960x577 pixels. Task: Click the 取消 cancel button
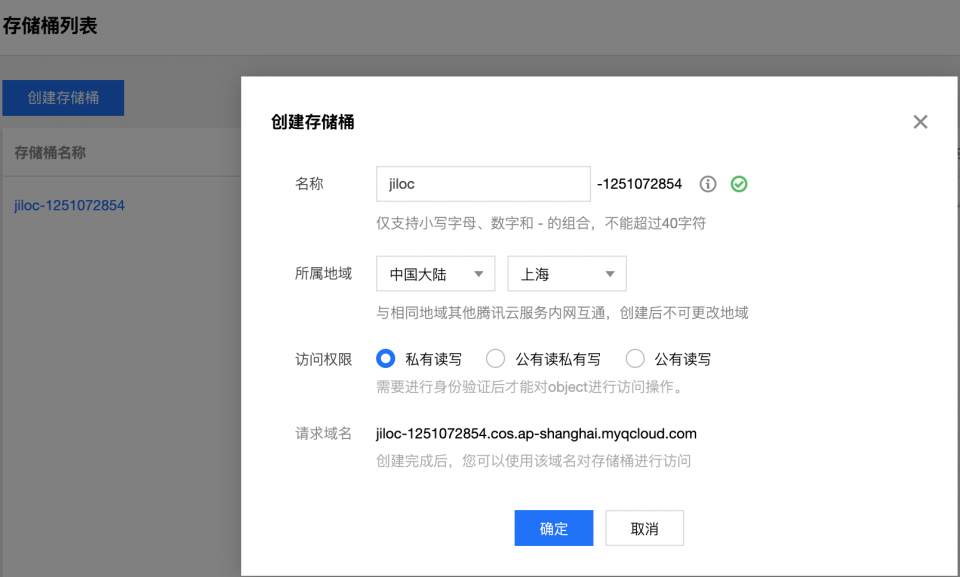tap(645, 528)
